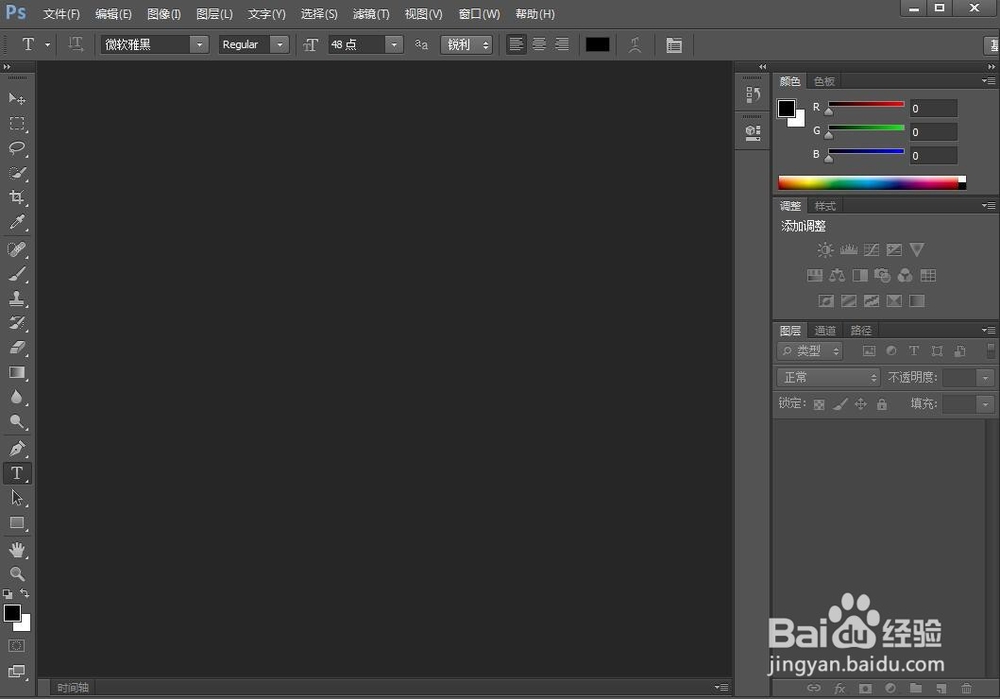Select the Lasso tool
The width and height of the screenshot is (1000, 699).
pyautogui.click(x=17, y=148)
